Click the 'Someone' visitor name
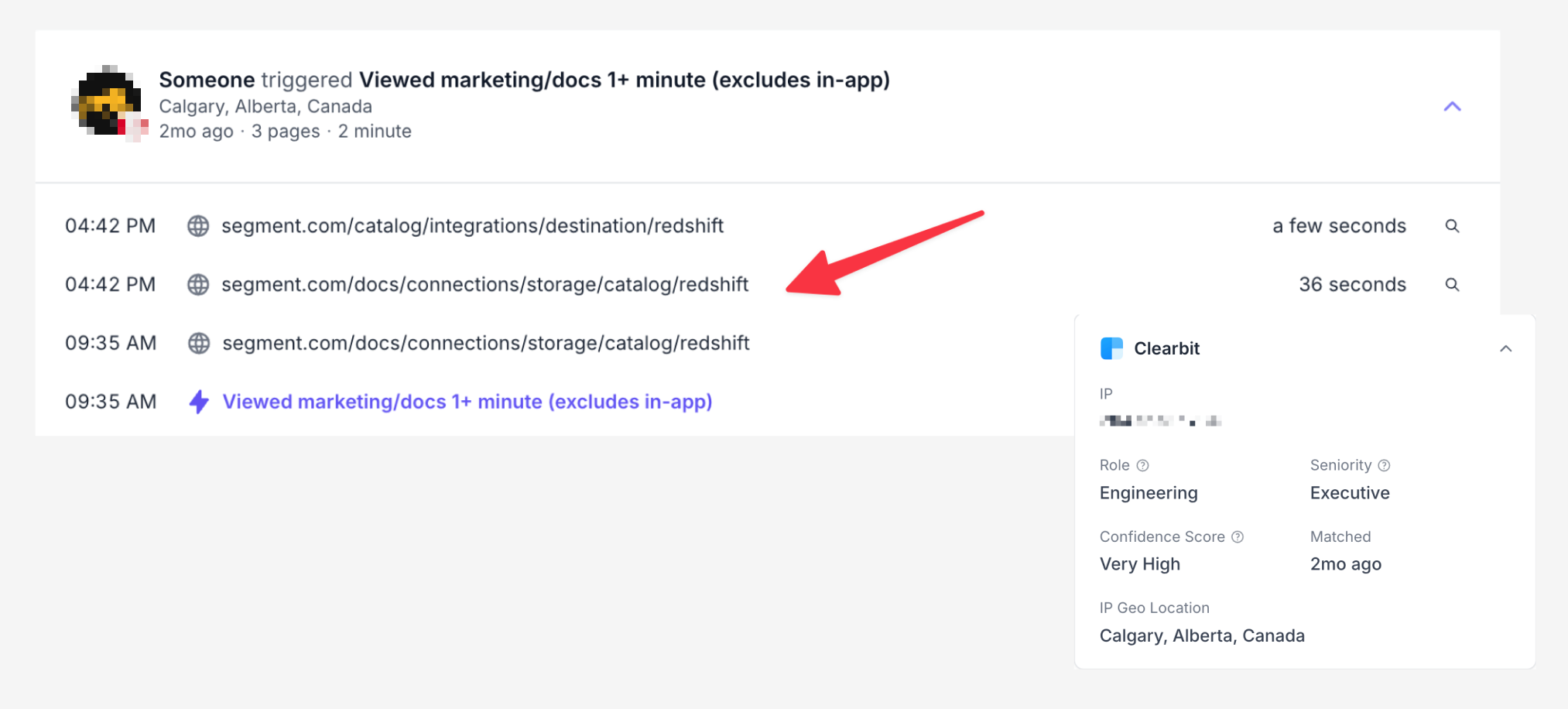Screen dimensions: 1568x709 tap(207, 80)
